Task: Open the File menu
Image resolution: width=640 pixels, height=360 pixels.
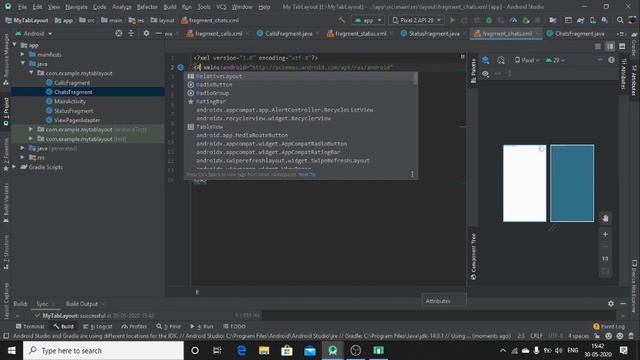Action: (x=22, y=7)
